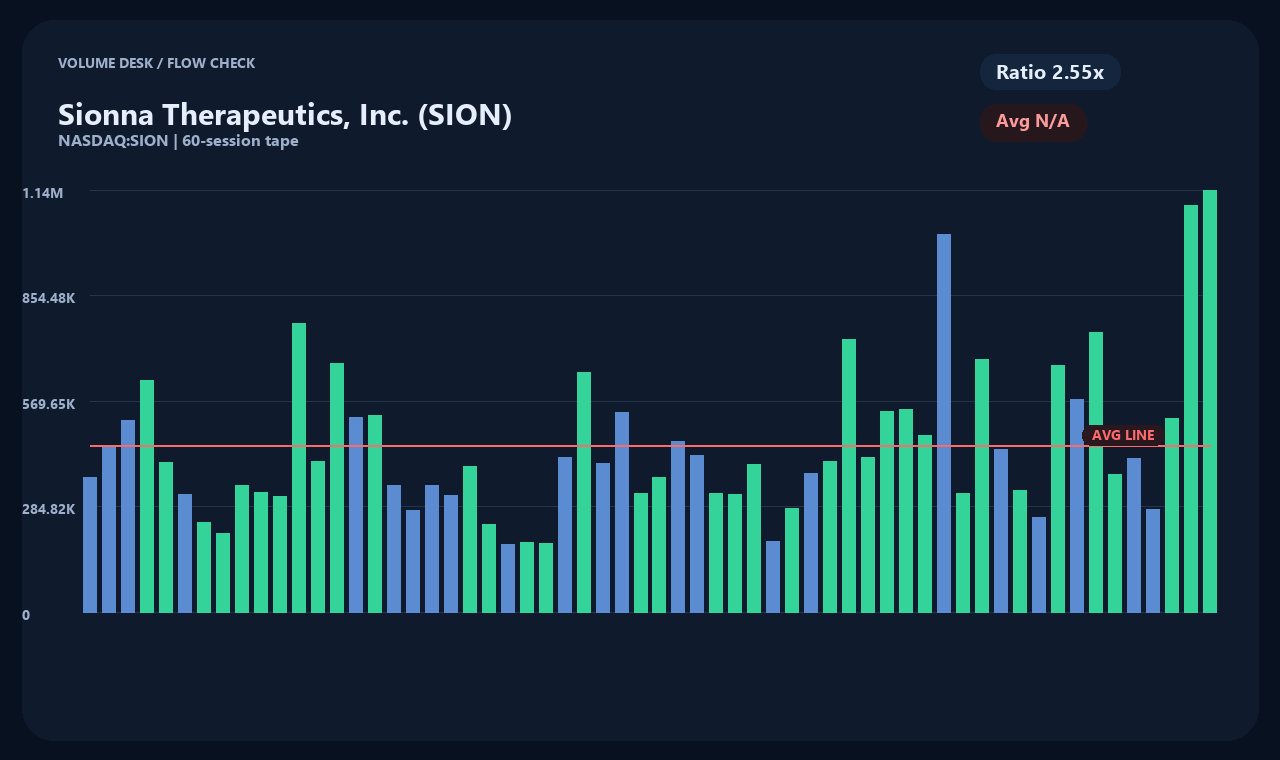The height and width of the screenshot is (760, 1280).
Task: Click the 0 y-axis label
Action: [x=26, y=615]
